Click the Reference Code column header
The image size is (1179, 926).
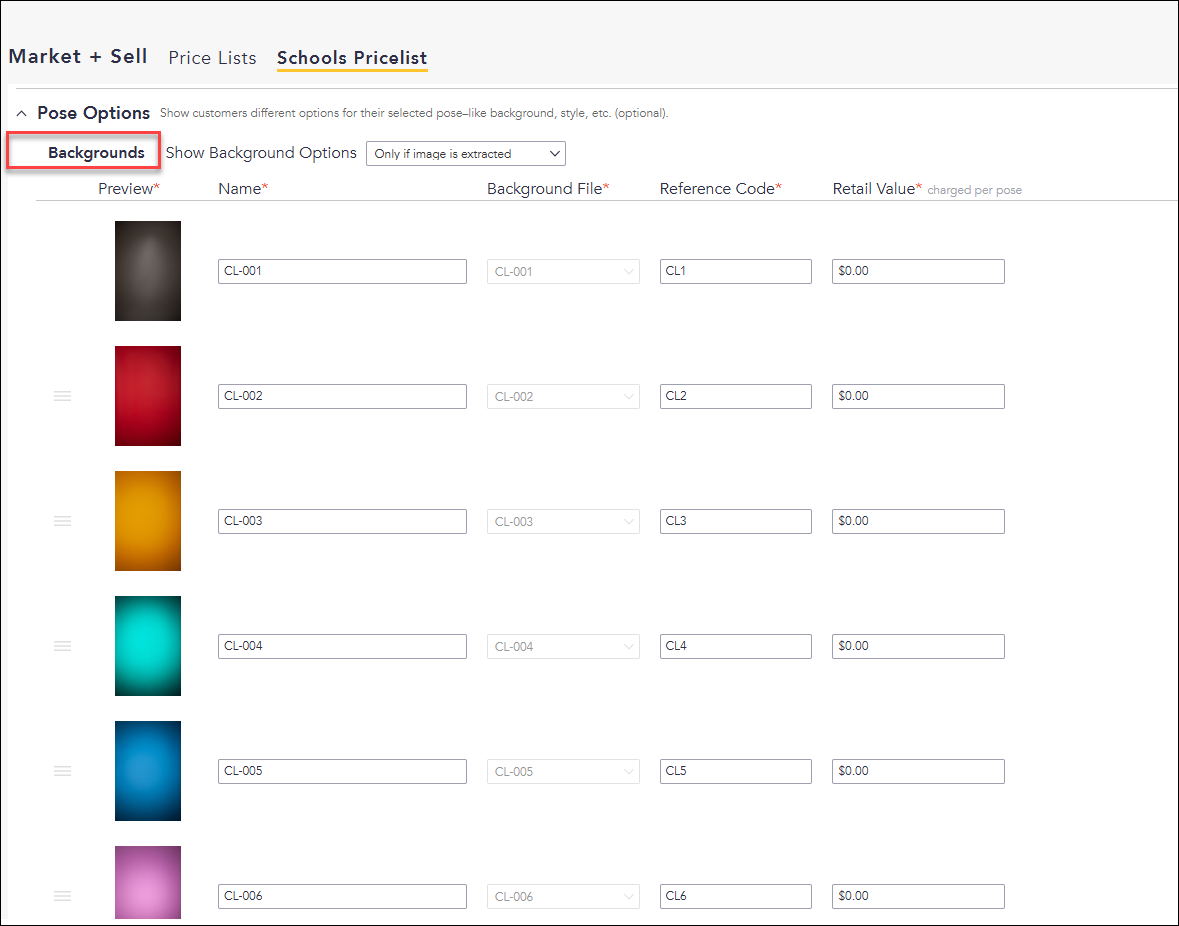[x=720, y=189]
